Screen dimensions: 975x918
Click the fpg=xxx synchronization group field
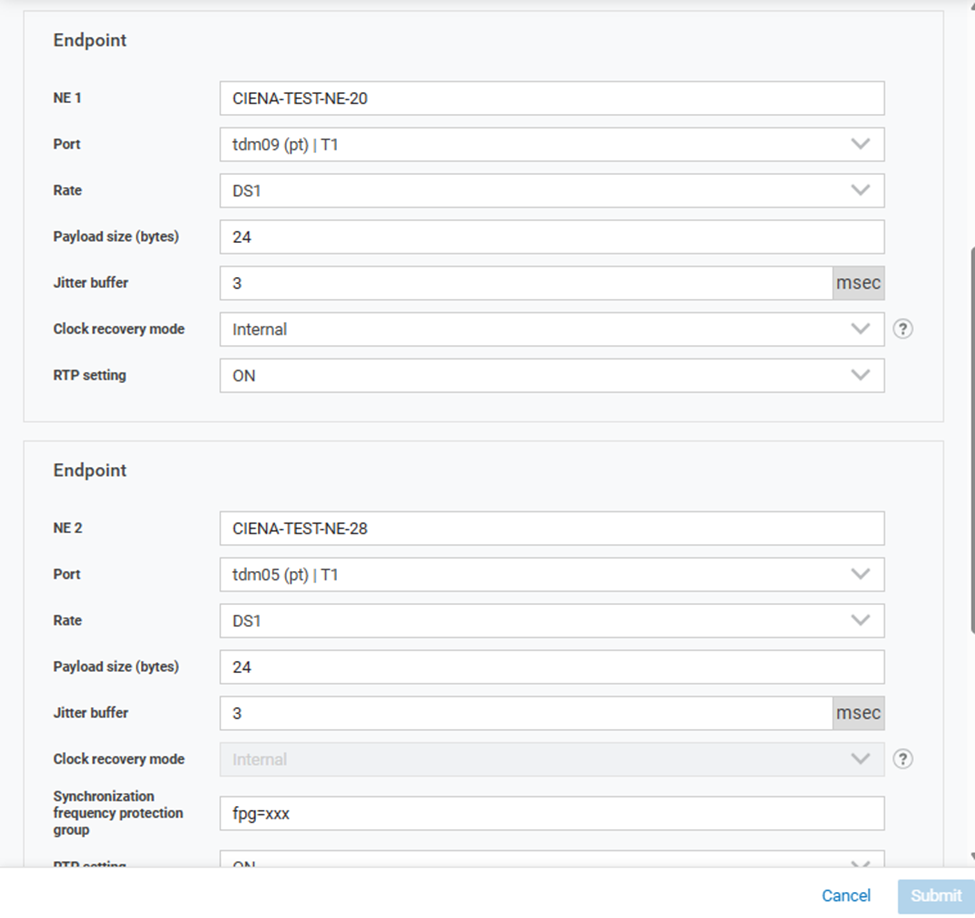click(x=552, y=813)
